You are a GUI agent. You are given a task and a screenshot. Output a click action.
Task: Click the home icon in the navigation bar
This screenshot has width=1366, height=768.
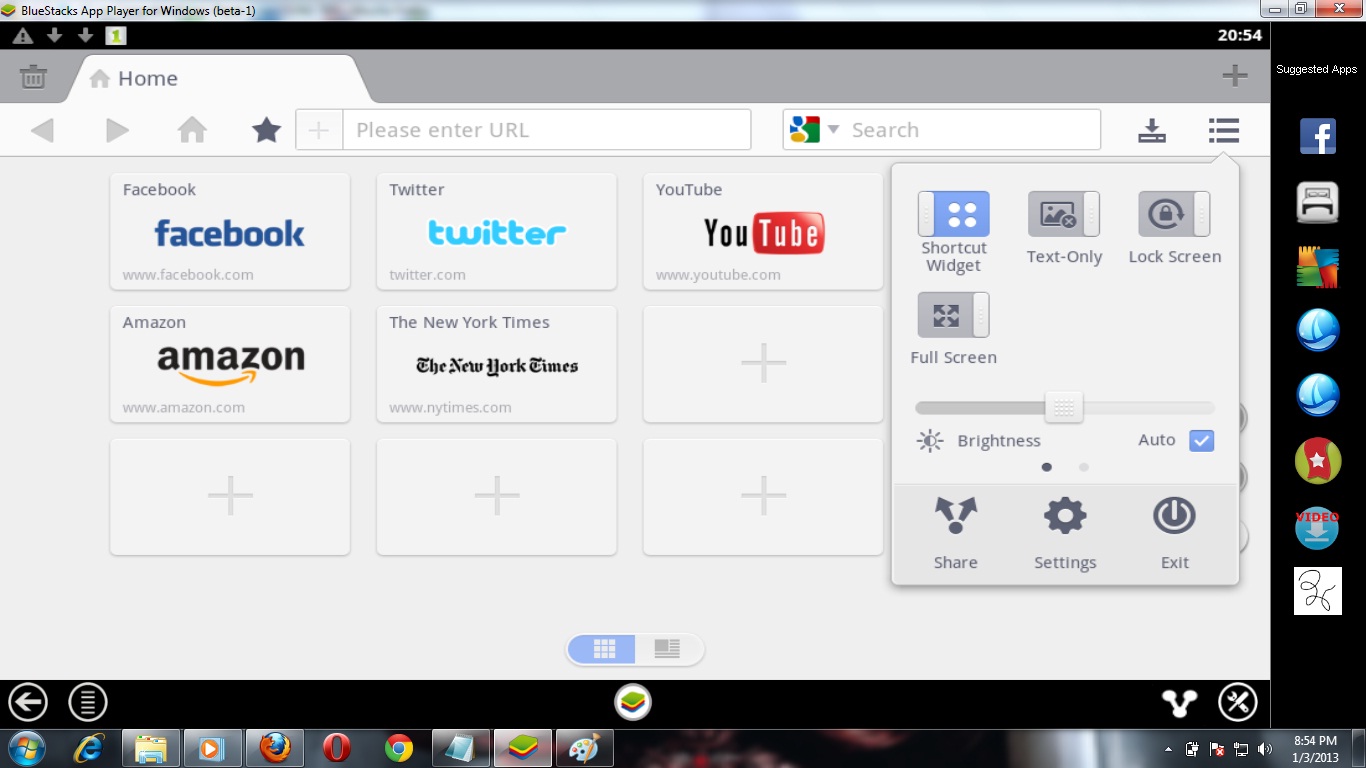coord(192,130)
